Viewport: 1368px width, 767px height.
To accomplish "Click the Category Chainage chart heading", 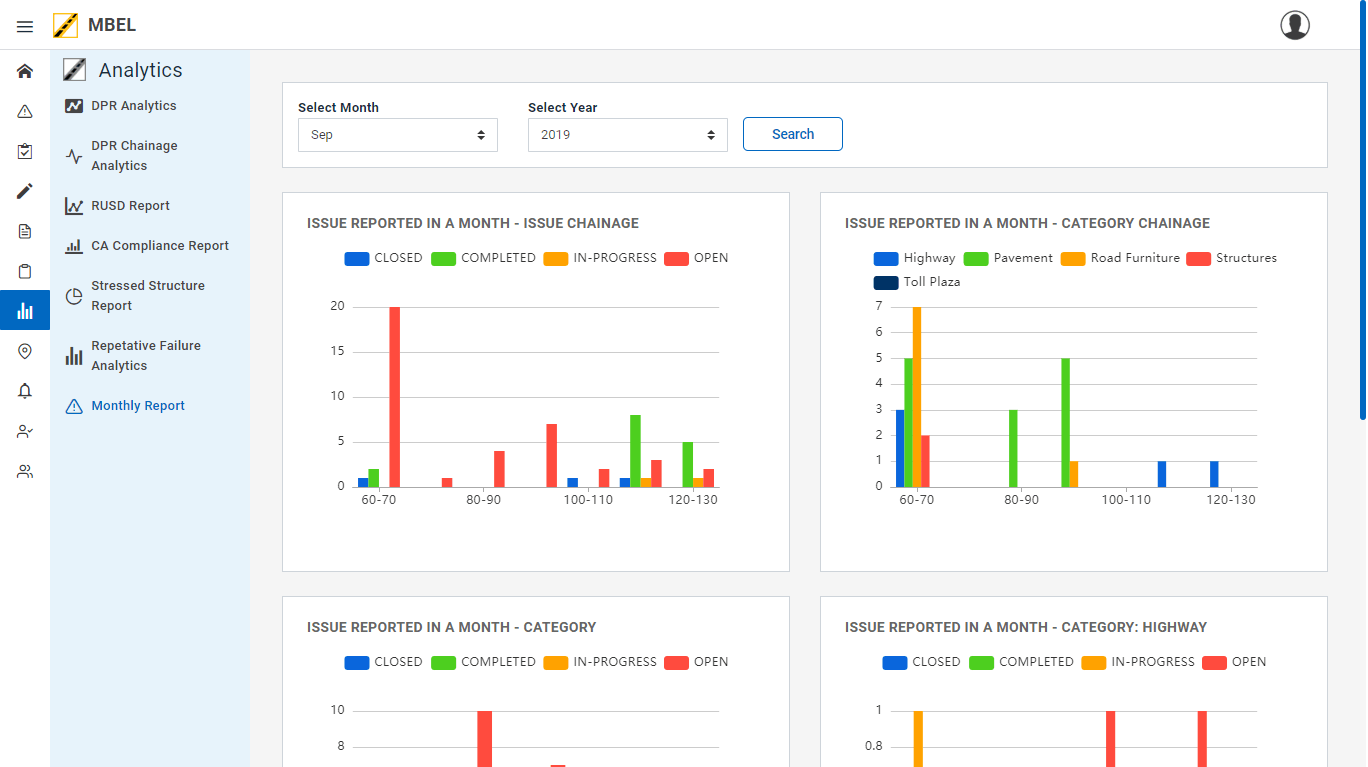I will click(1028, 223).
